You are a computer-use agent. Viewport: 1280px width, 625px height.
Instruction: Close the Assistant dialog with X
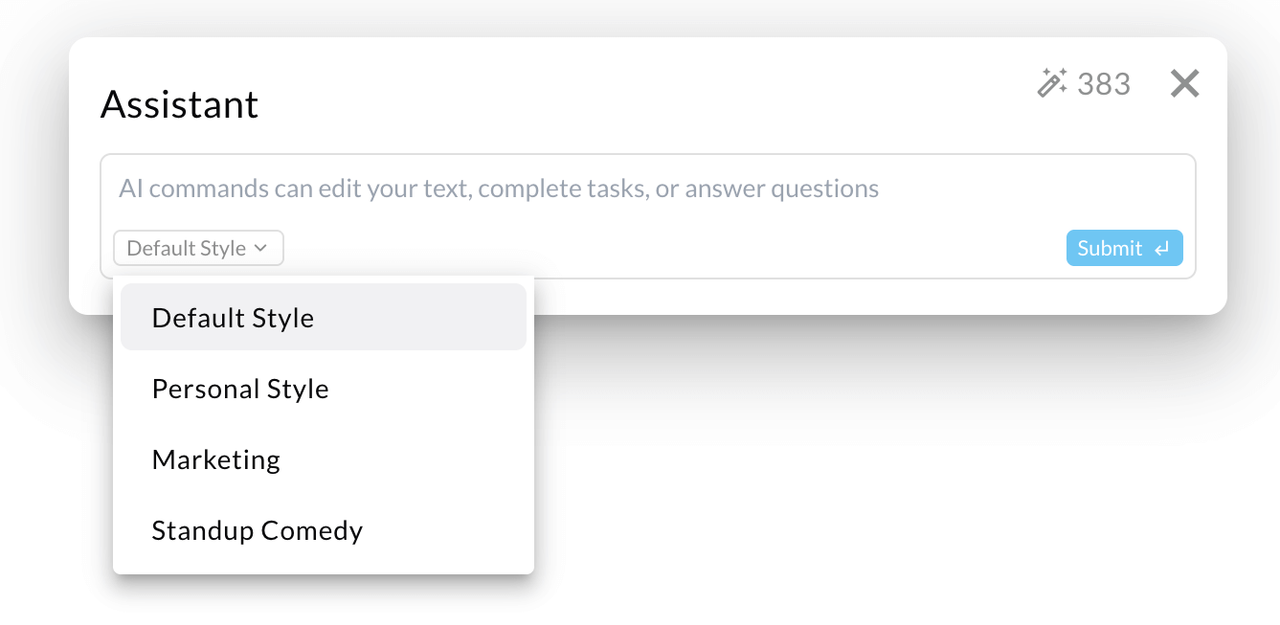(x=1184, y=84)
